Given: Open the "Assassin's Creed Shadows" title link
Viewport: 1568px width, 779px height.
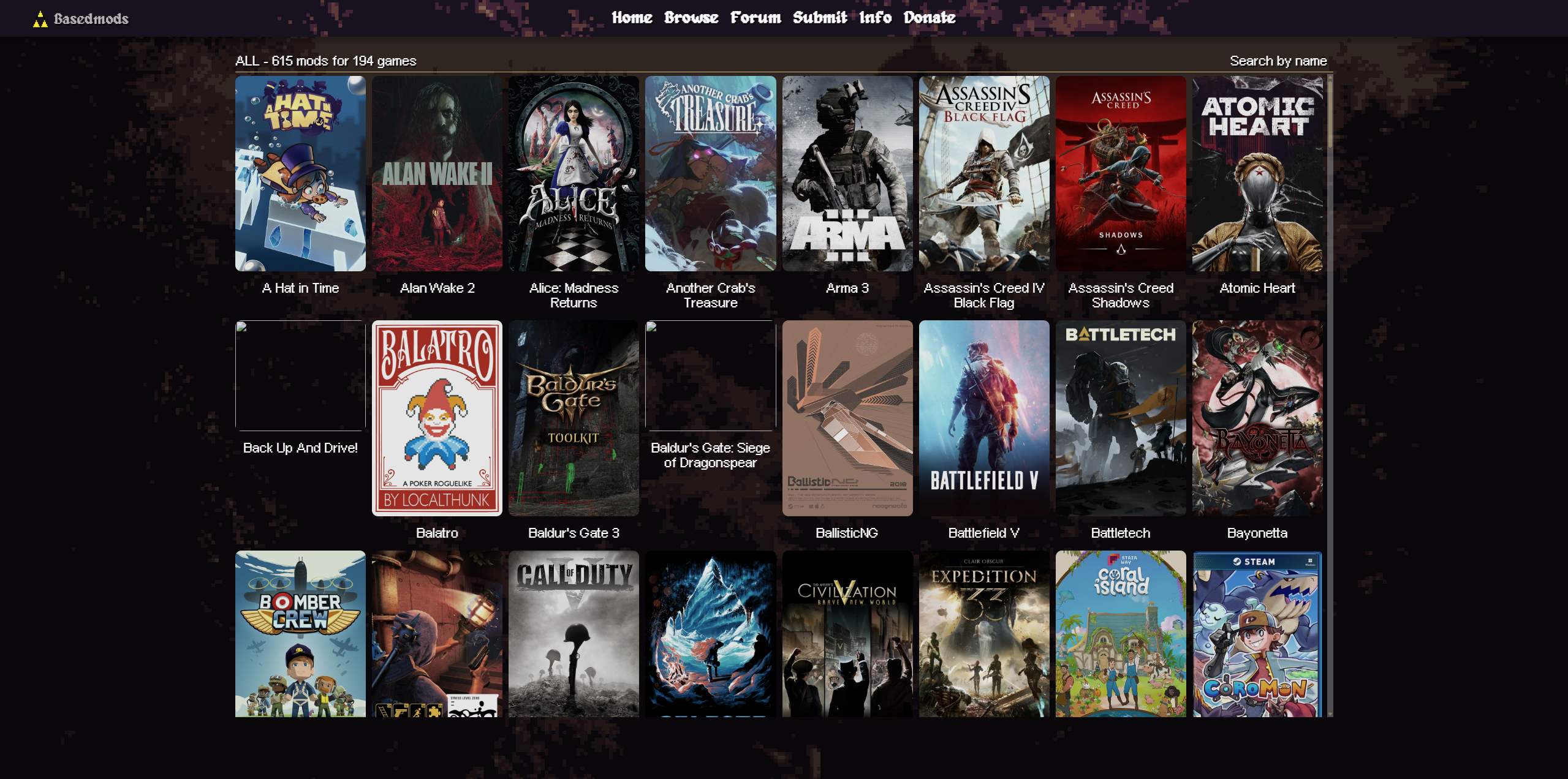Looking at the screenshot, I should click(1121, 295).
